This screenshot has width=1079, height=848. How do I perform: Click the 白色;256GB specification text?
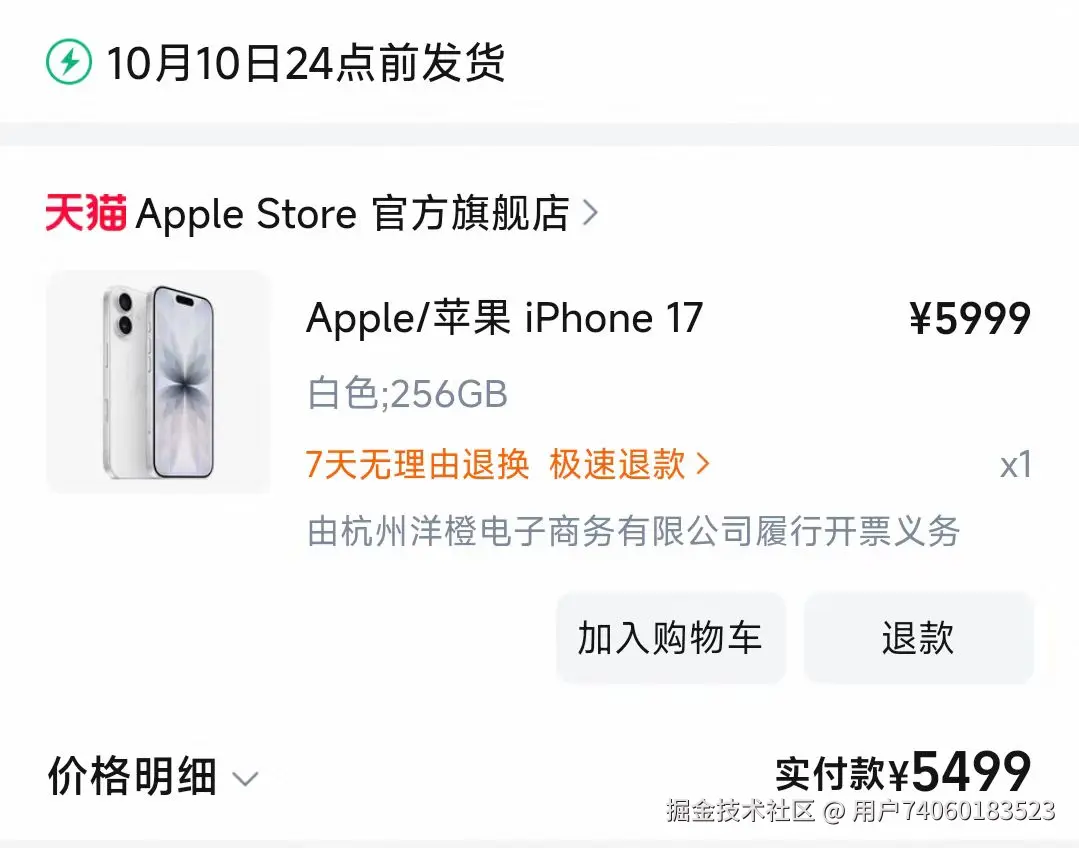(407, 394)
